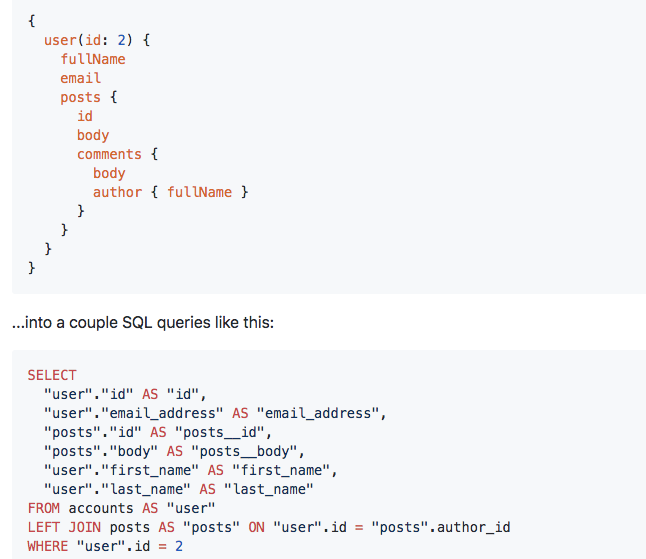Click the LEFT JOIN keywords in SQL
This screenshot has height=559, width=646.
point(64,527)
